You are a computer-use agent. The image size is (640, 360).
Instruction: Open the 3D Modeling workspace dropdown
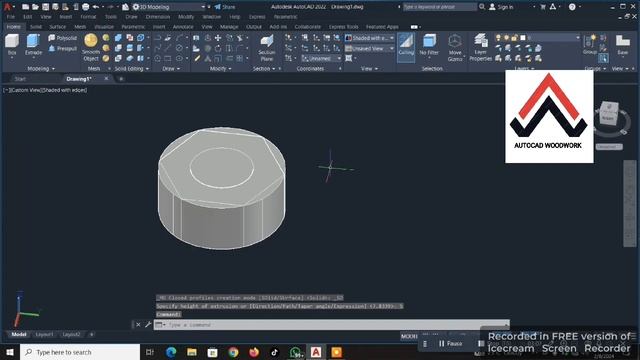tap(169, 7)
